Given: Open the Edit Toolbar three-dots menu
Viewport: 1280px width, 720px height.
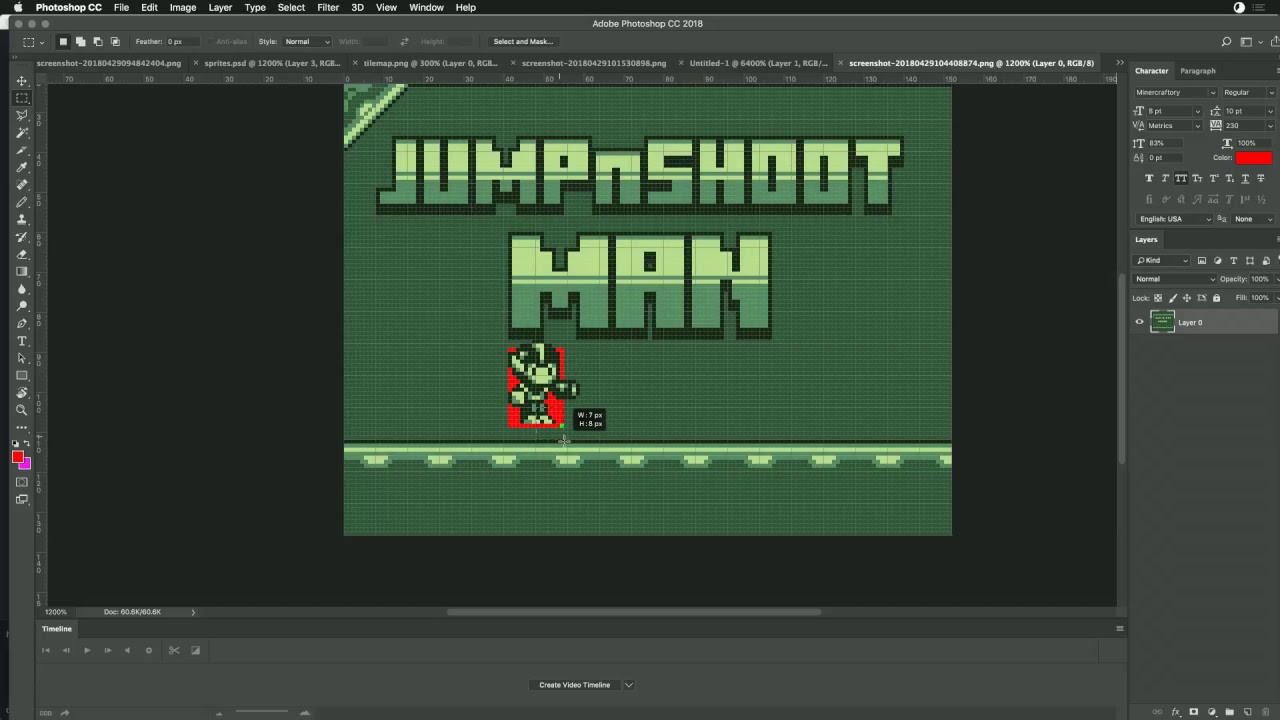Looking at the screenshot, I should (x=22, y=428).
